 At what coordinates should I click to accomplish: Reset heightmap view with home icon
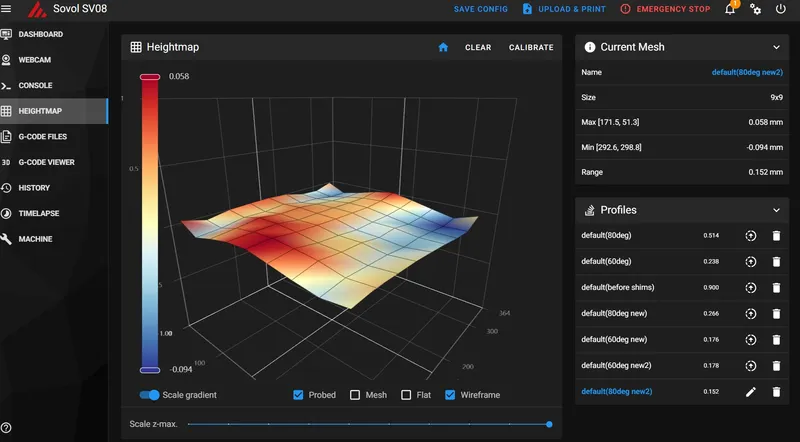tap(443, 47)
